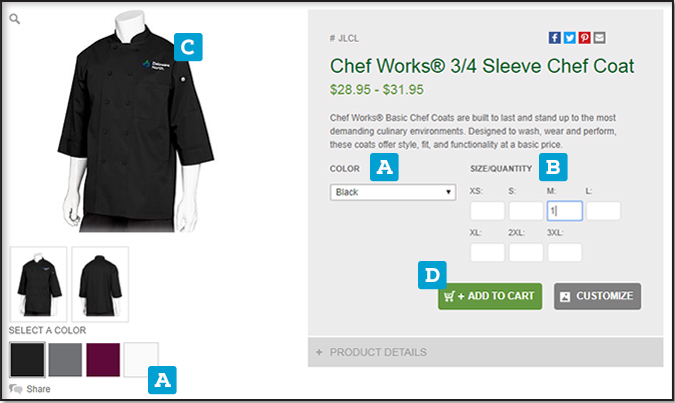Viewport: 675px width, 403px height.
Task: Select the black color swatch
Action: point(27,360)
